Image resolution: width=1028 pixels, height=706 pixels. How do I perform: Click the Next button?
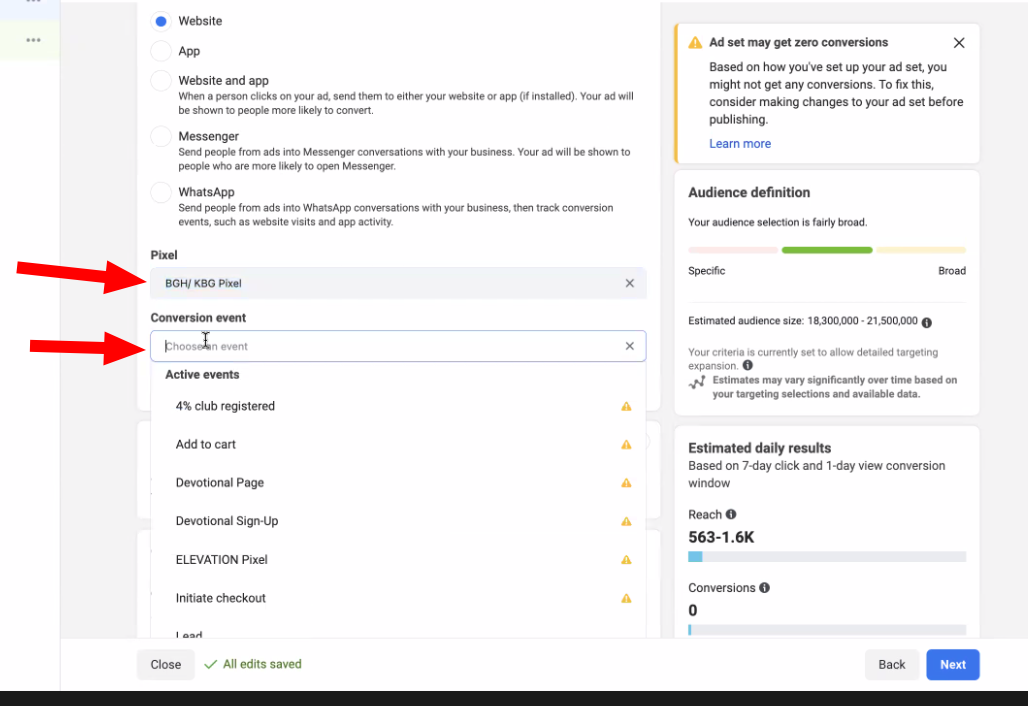pos(952,665)
